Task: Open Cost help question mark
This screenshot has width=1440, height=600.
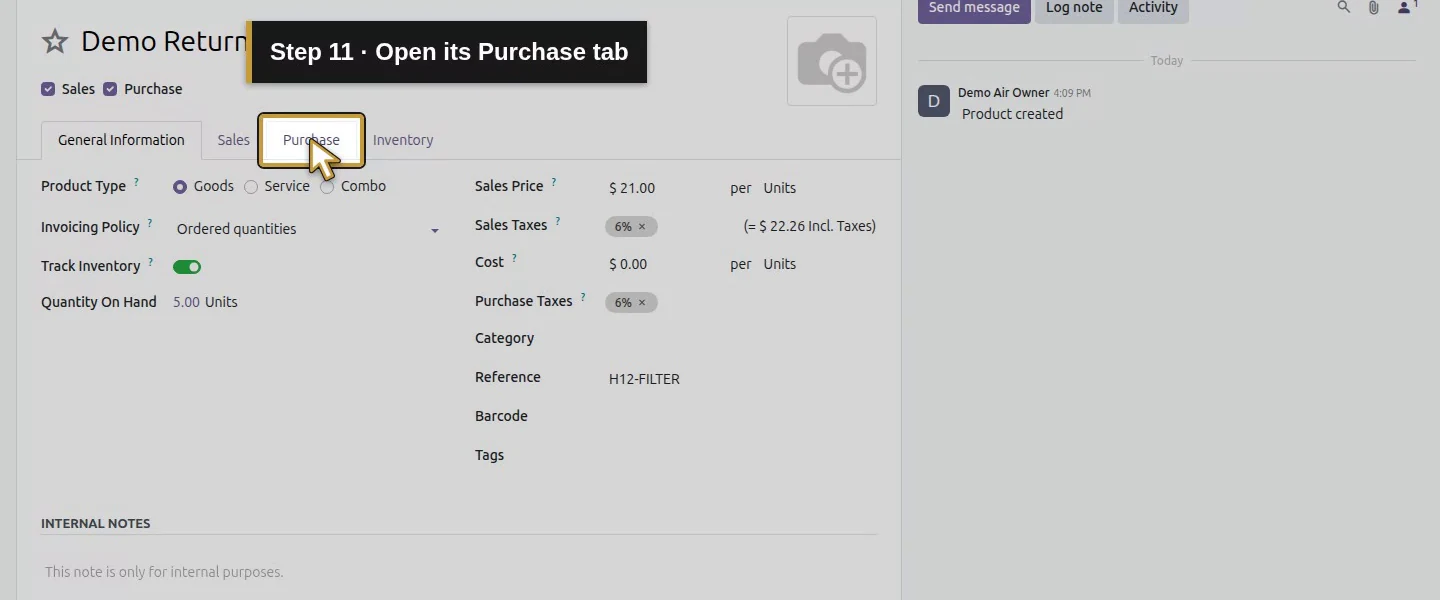Action: coord(514,259)
